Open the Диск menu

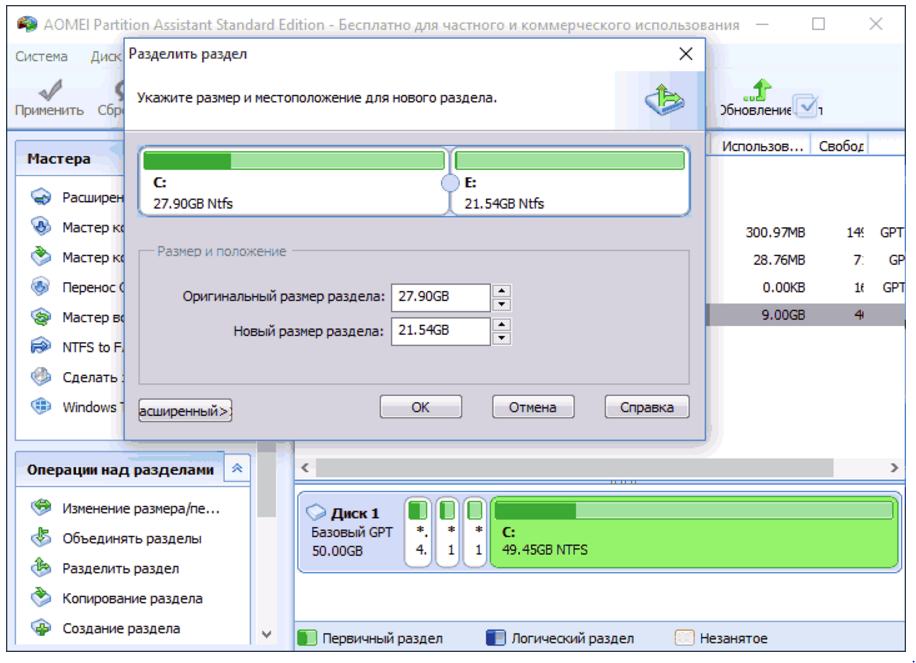pos(106,56)
